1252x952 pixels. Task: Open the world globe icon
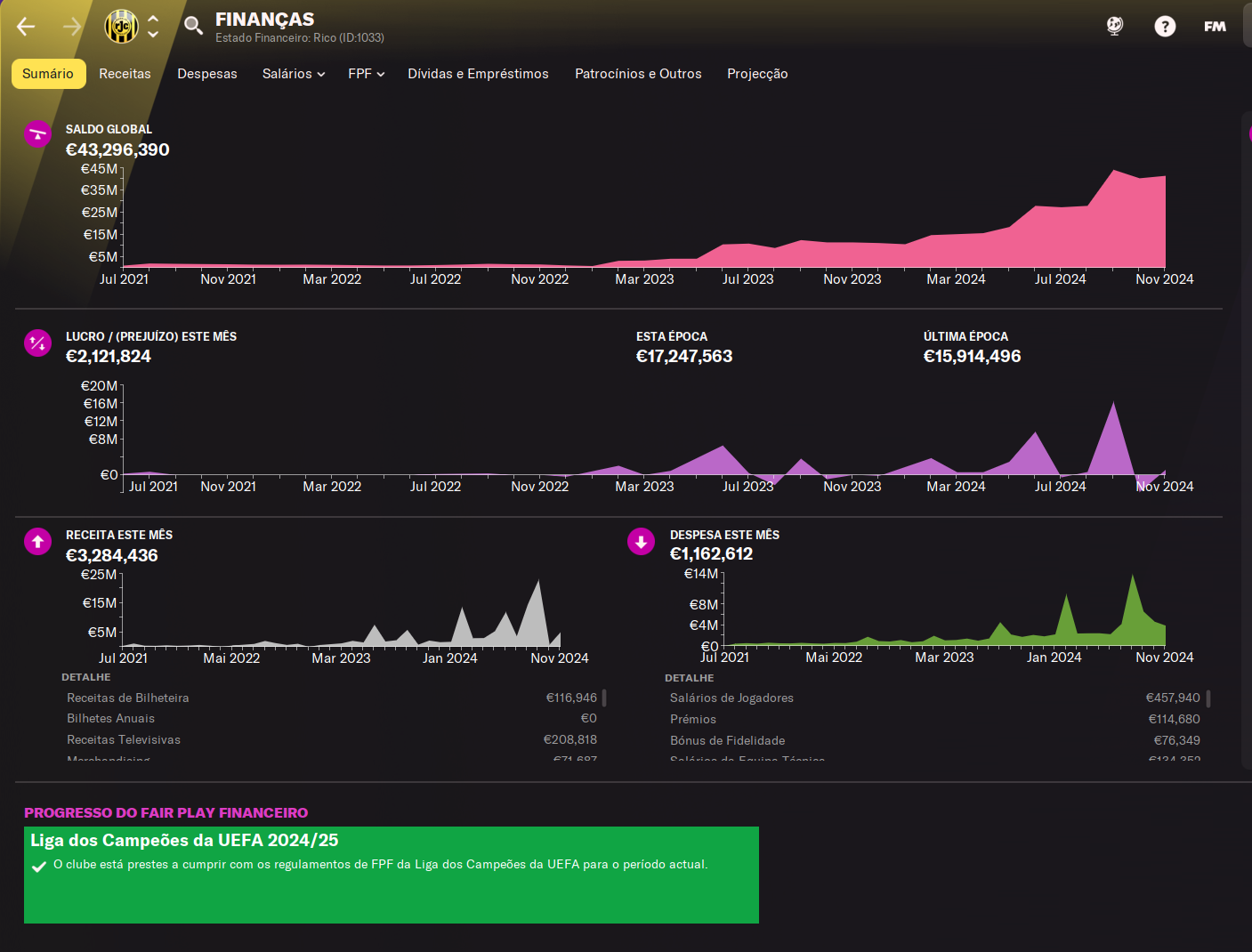point(1115,27)
